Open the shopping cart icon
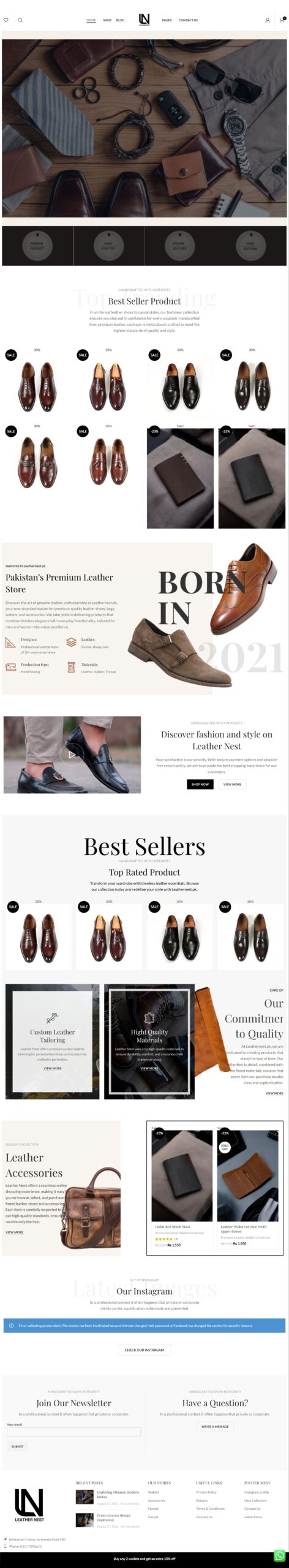 pyautogui.click(x=282, y=20)
